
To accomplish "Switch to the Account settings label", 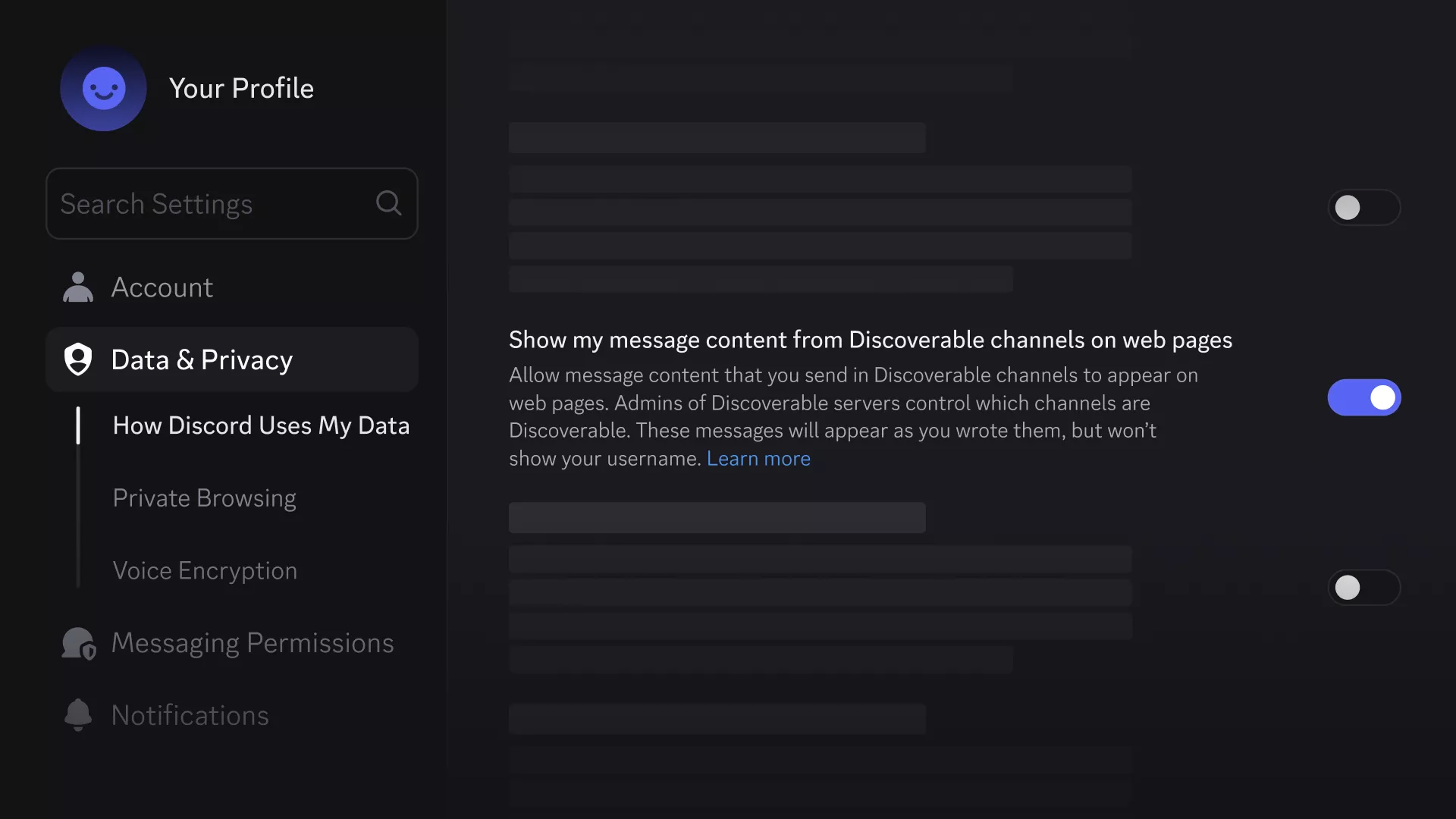I will click(x=162, y=287).
